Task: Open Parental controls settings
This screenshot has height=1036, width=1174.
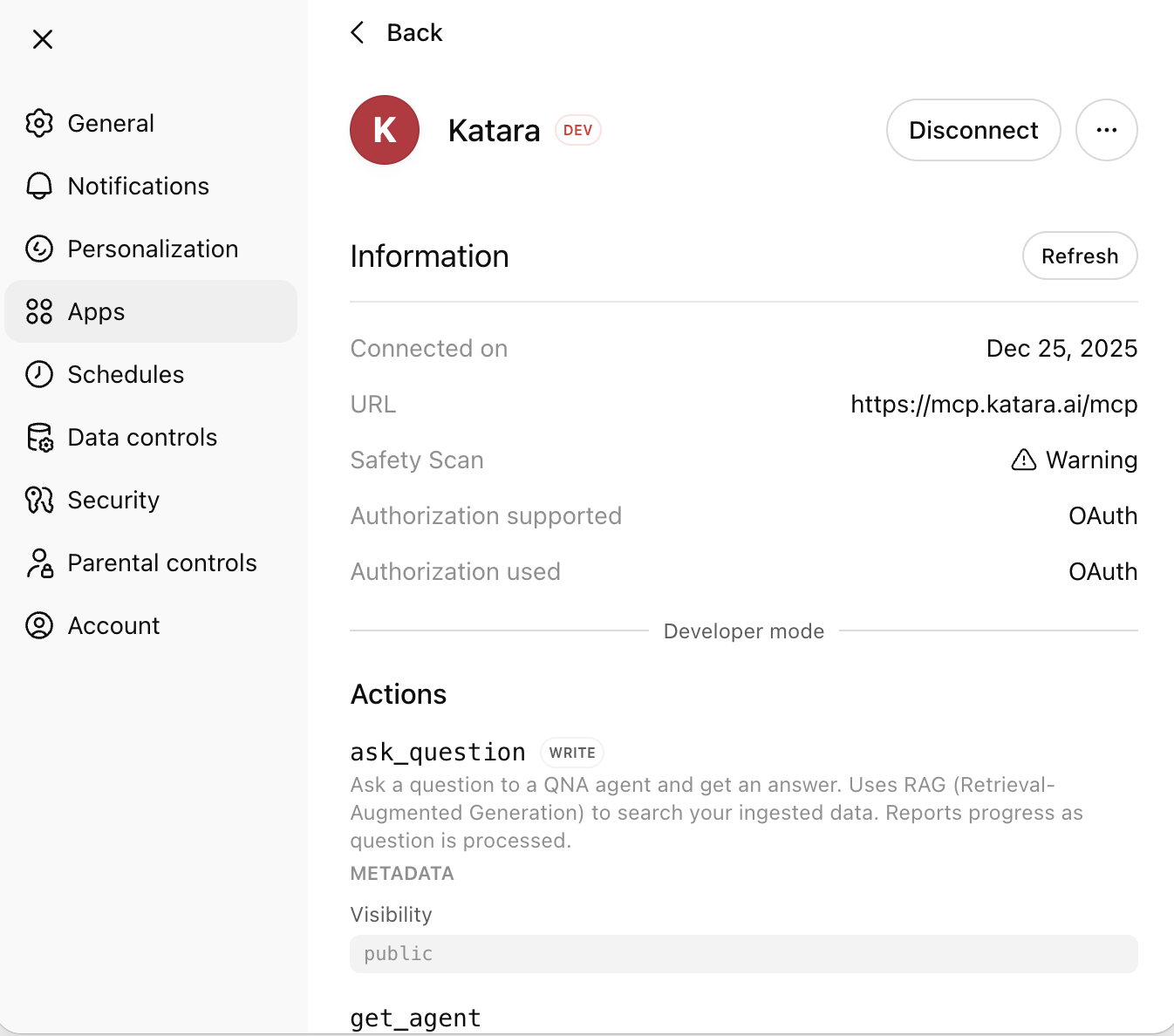Action: 151,562
